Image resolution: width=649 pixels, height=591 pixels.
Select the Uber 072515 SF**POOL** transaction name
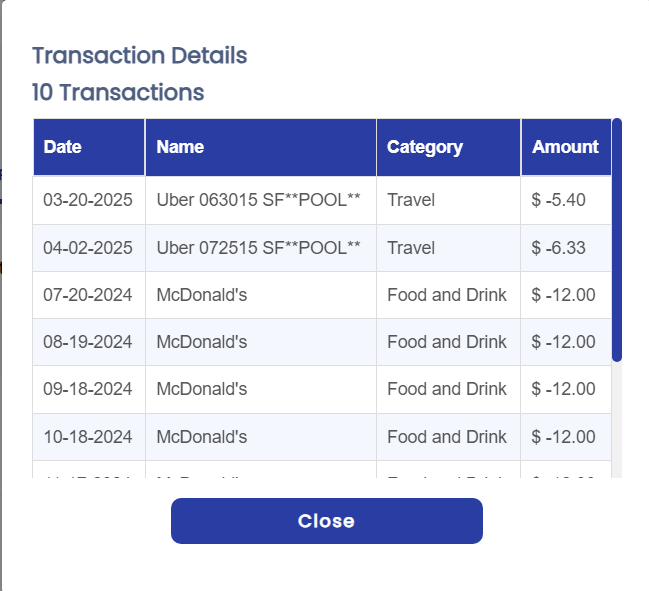pyautogui.click(x=258, y=248)
